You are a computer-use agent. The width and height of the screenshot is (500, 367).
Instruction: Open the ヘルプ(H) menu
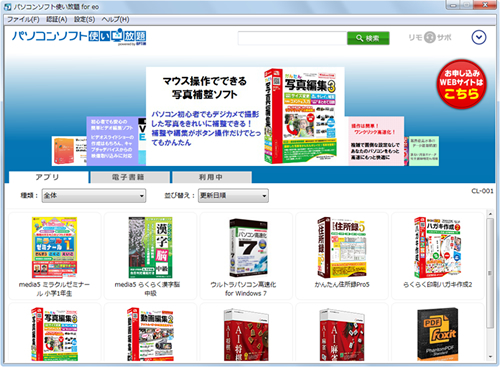point(115,20)
